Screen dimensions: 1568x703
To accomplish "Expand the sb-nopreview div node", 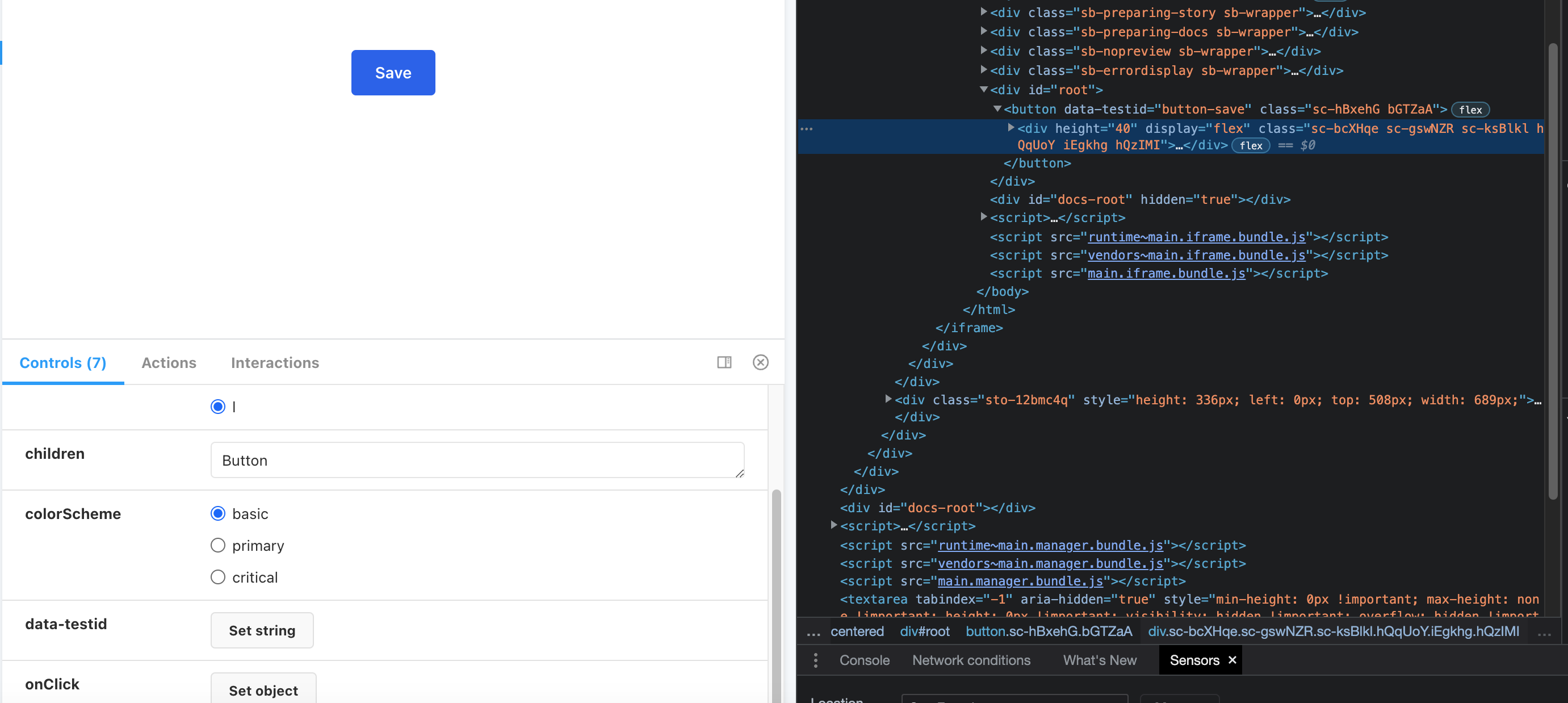I will pos(984,51).
